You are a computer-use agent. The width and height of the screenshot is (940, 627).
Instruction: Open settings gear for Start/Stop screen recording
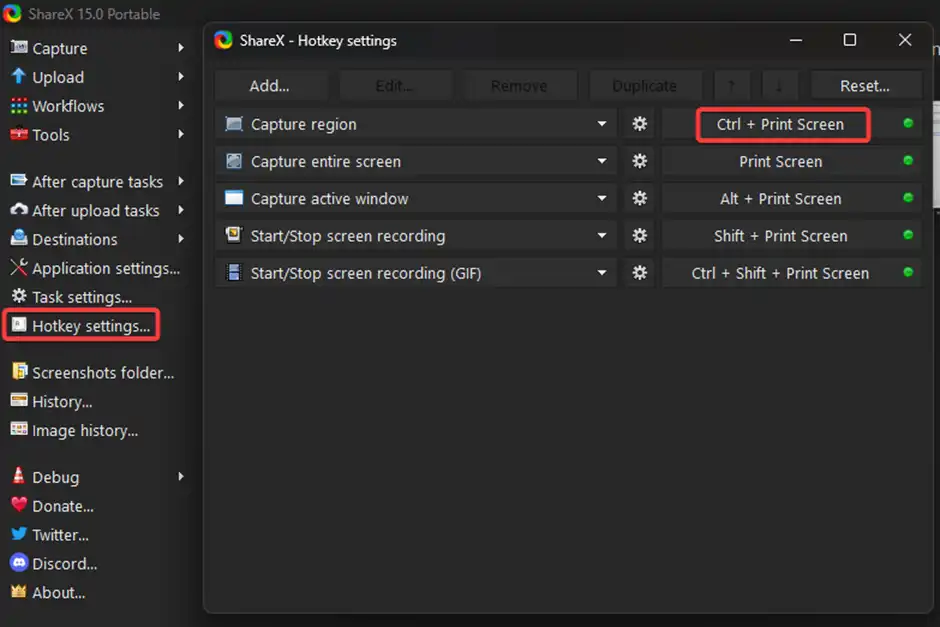[639, 235]
